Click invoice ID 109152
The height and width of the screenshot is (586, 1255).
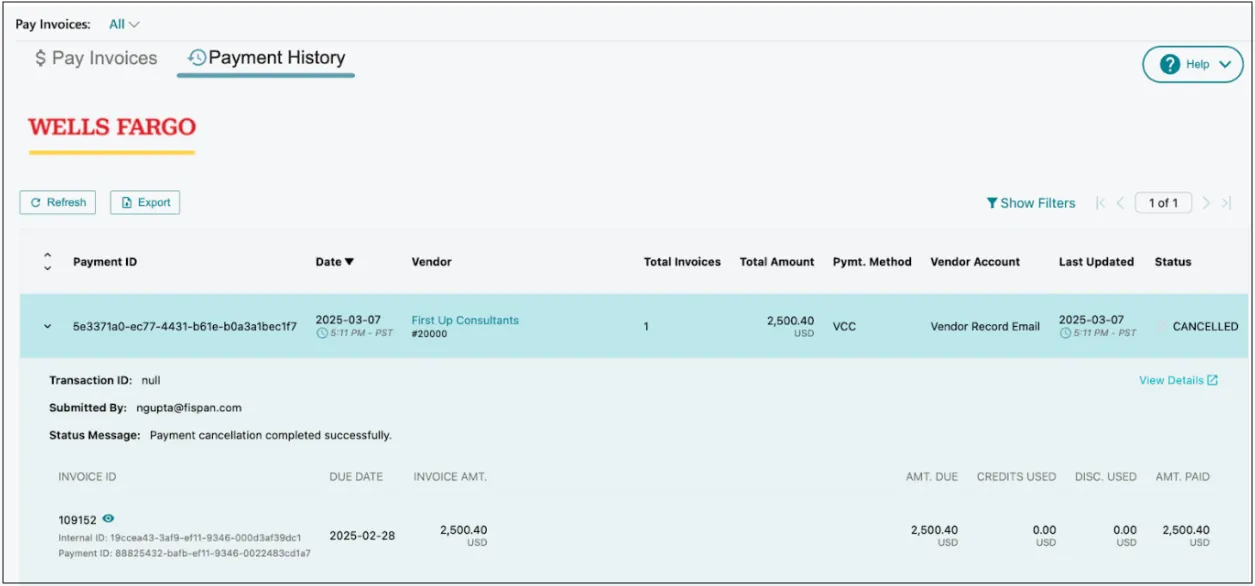(77, 520)
